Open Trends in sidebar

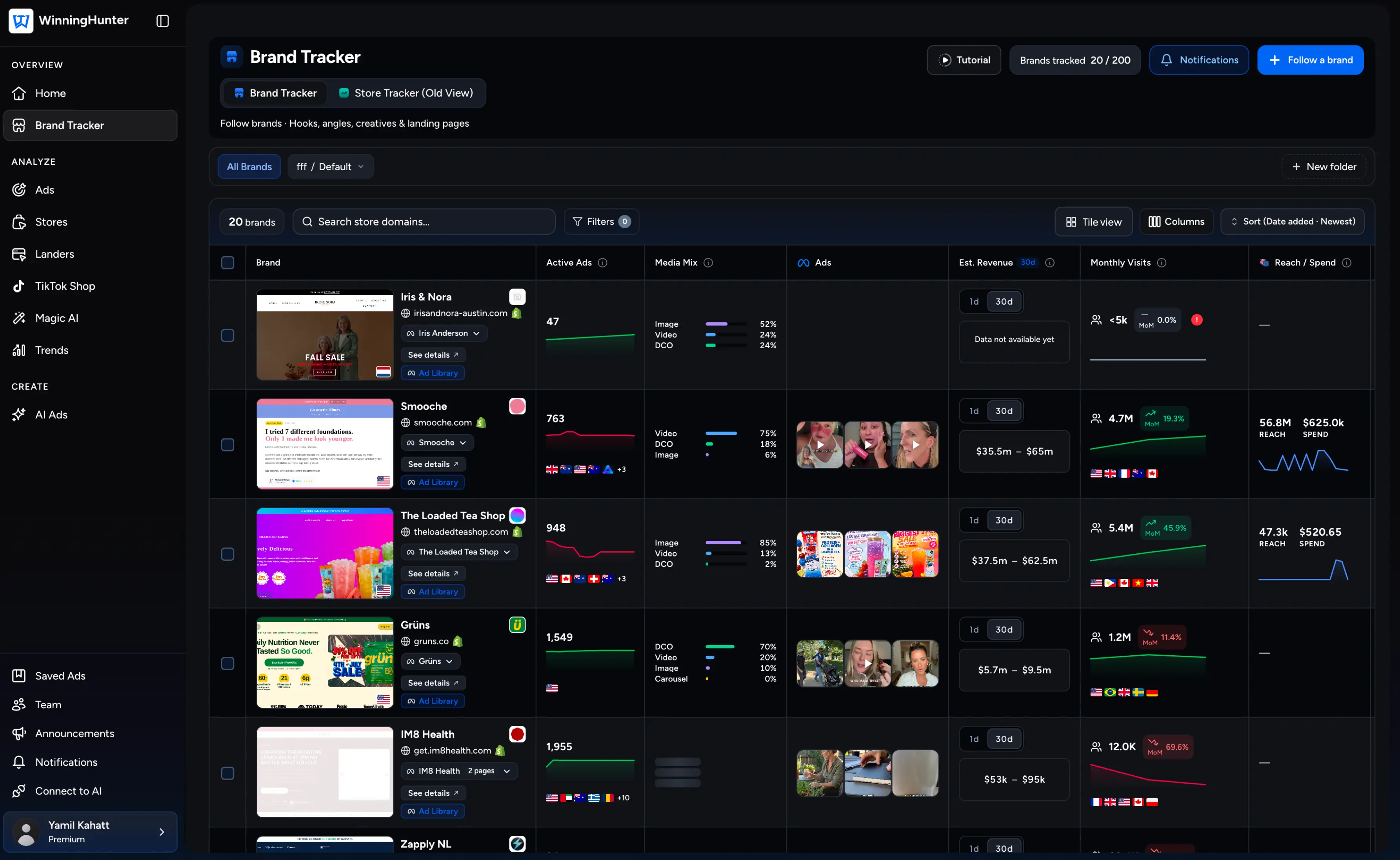click(91, 350)
